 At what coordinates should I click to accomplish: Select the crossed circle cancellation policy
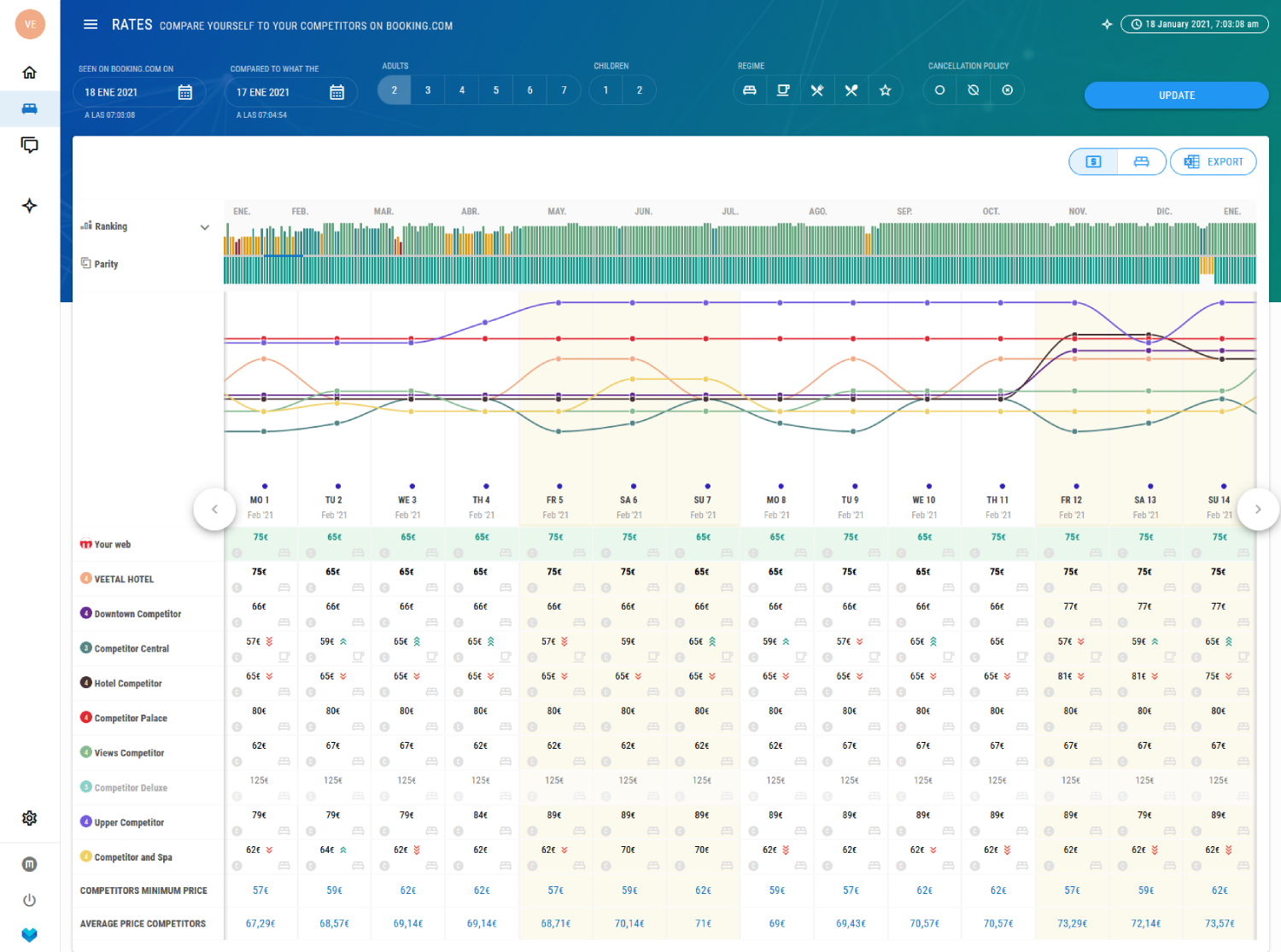(x=974, y=91)
